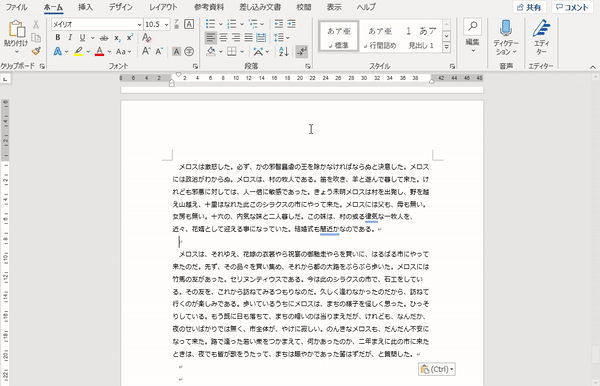Open the 挿入 ribbon tab
Screen dimensions: 600x386
coord(85,7)
